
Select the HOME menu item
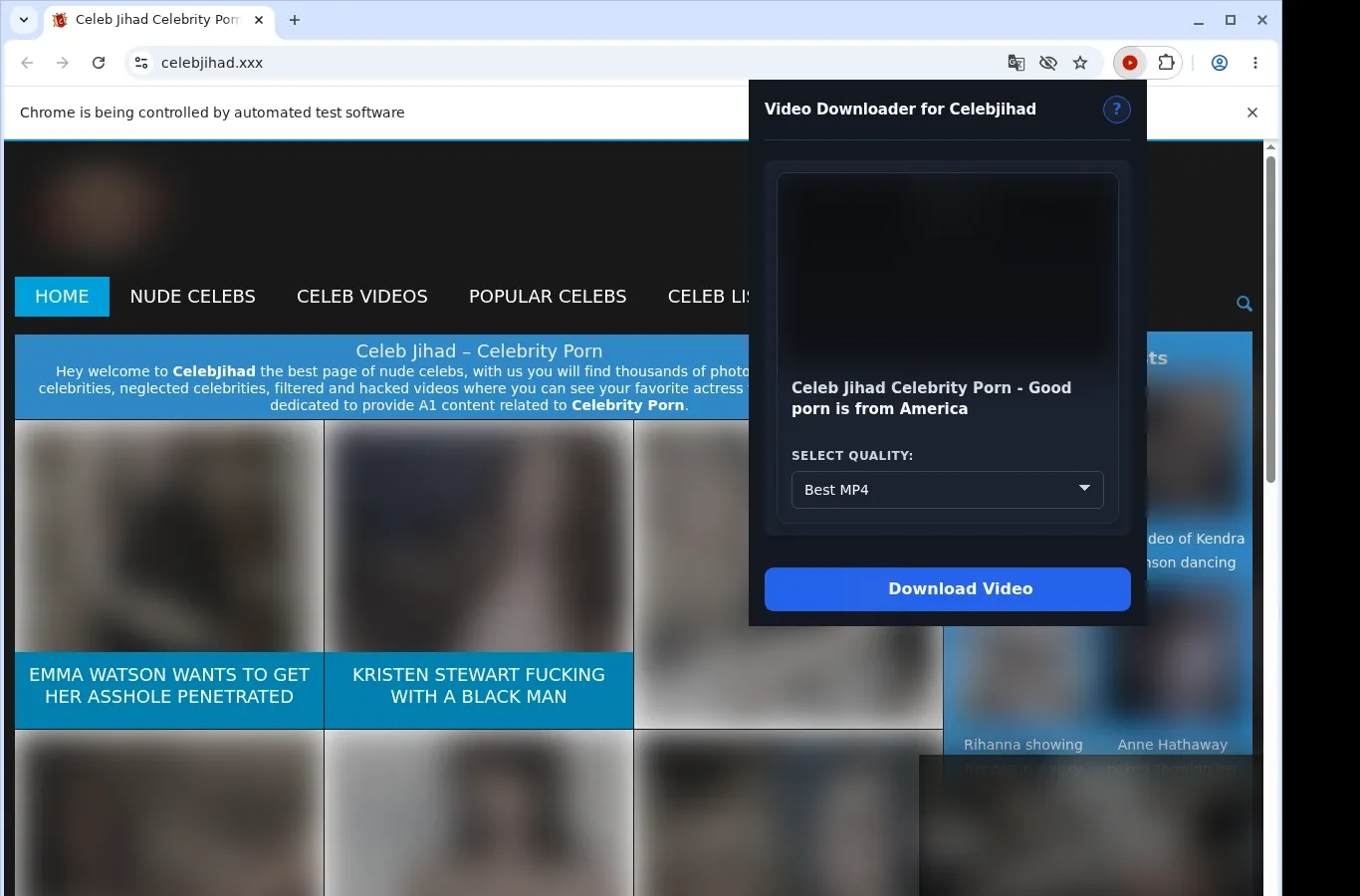pyautogui.click(x=62, y=297)
